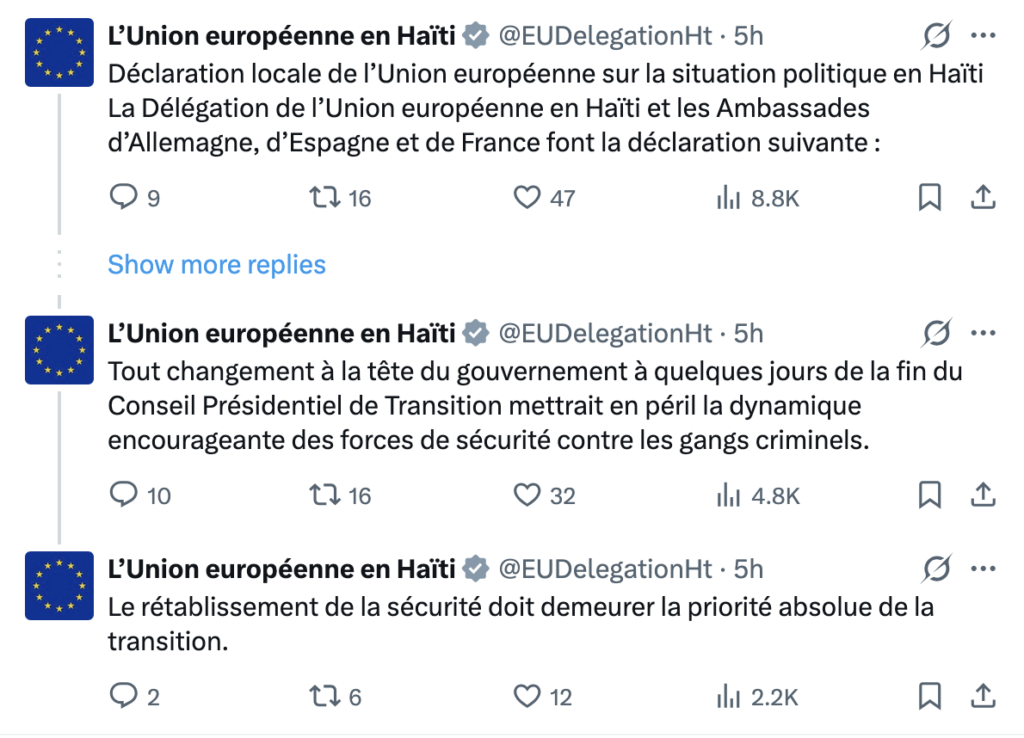Image resolution: width=1024 pixels, height=738 pixels.
Task: Share the last tweet using the upload icon
Action: coord(983,695)
